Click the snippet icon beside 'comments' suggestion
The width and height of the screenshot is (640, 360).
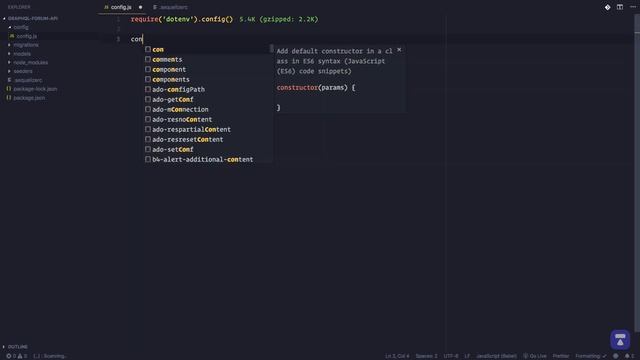point(148,59)
